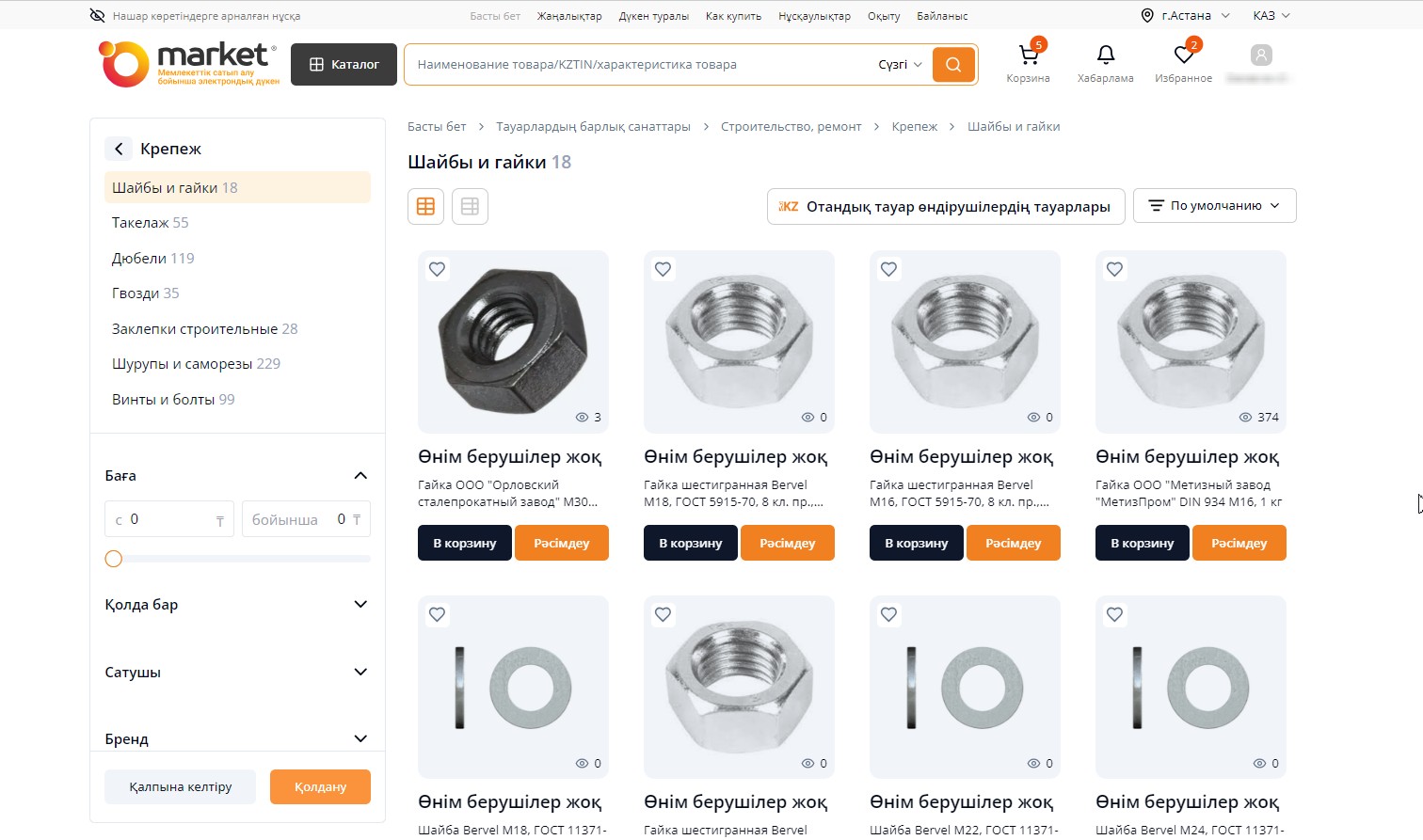The height and width of the screenshot is (840, 1423).
Task: Go back using Крепеж arrow icon
Action: [119, 149]
